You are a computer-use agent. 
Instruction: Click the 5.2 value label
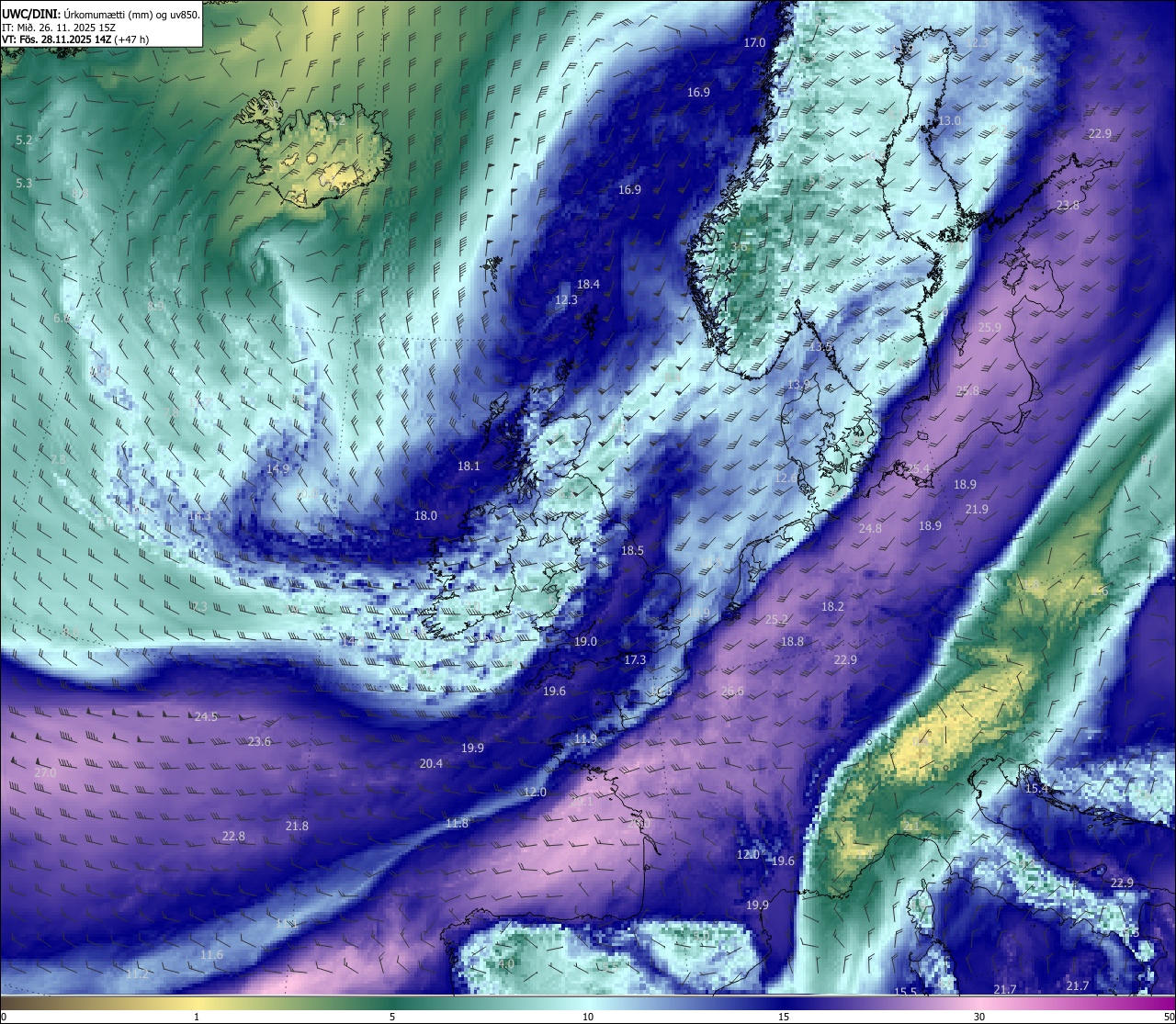[x=24, y=140]
